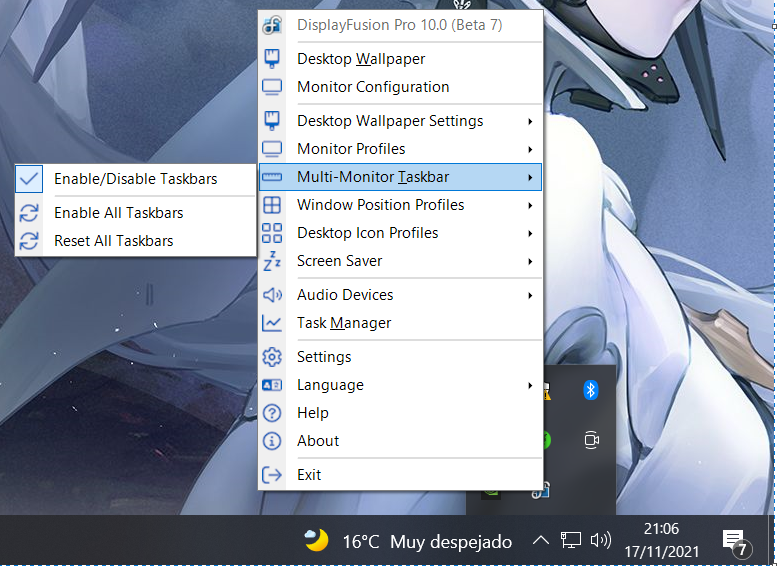Expand the Language submenu arrow
The height and width of the screenshot is (566, 778).
(530, 385)
